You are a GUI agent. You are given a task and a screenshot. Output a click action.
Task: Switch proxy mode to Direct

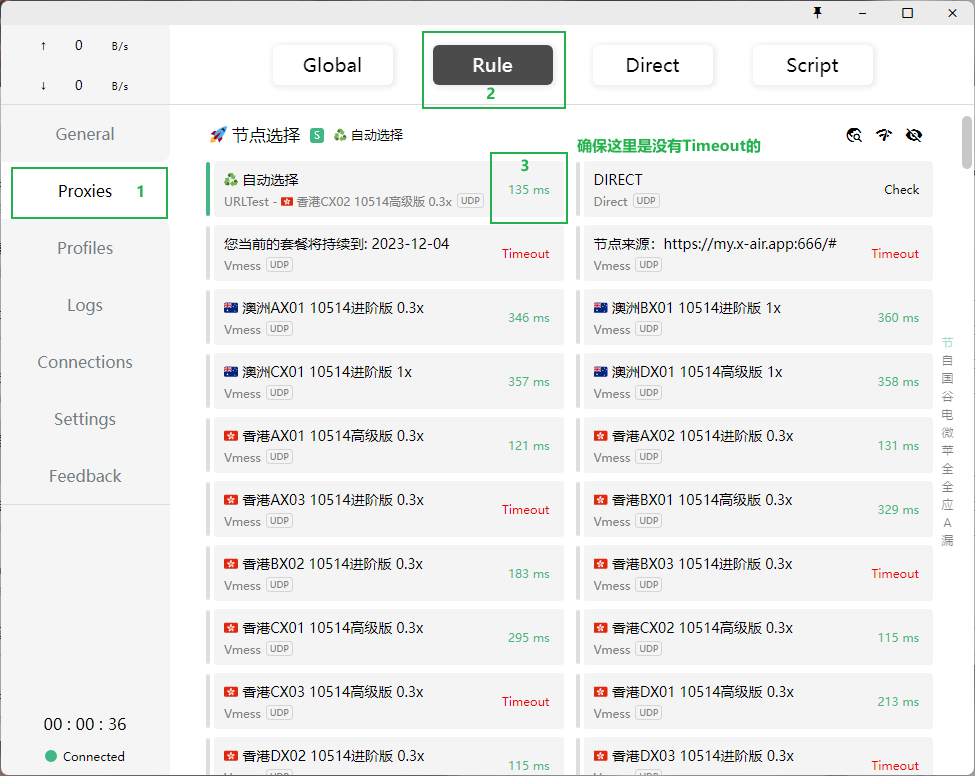coord(652,65)
